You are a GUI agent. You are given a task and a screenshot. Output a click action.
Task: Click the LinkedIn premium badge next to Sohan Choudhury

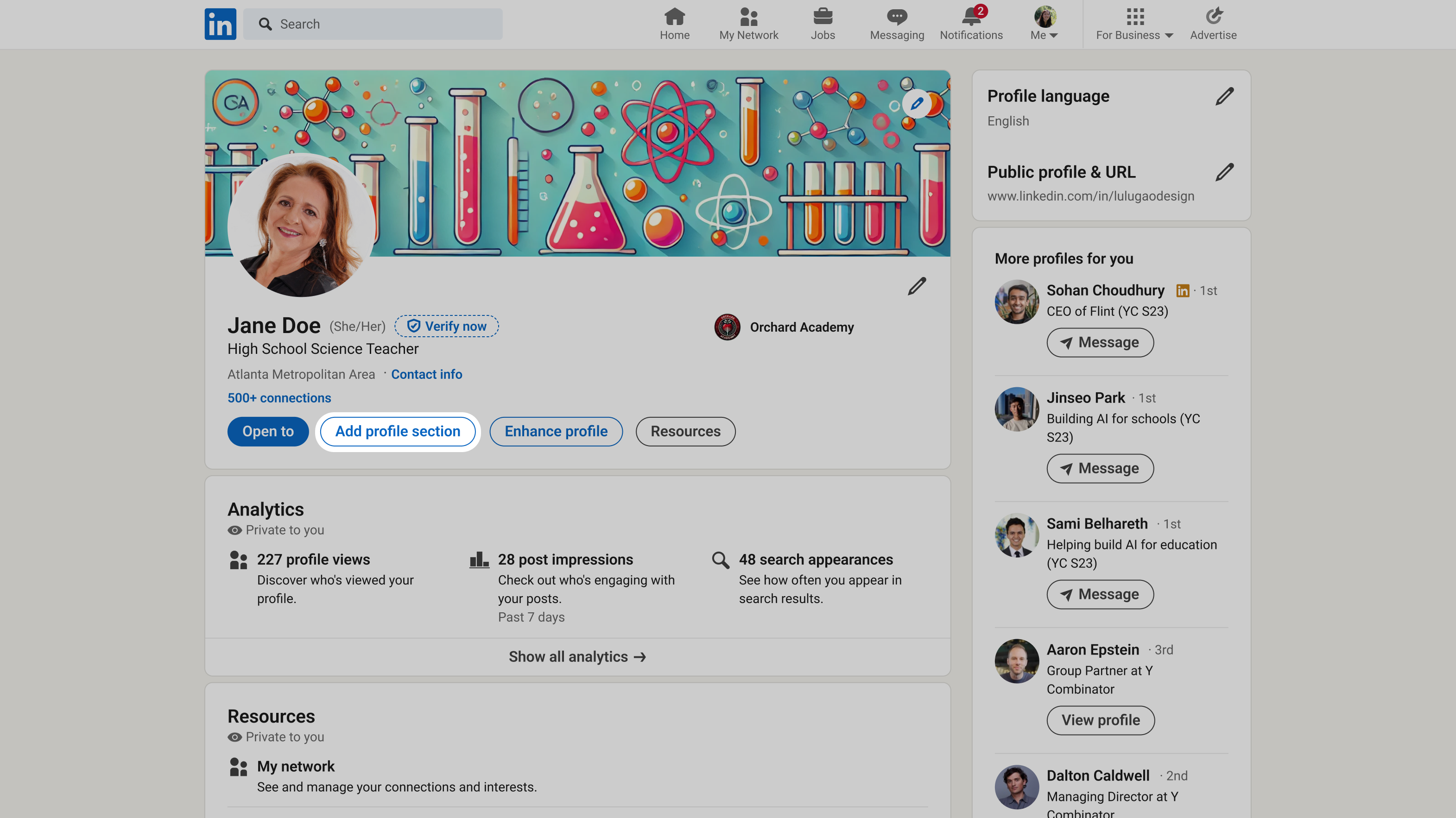(x=1183, y=290)
